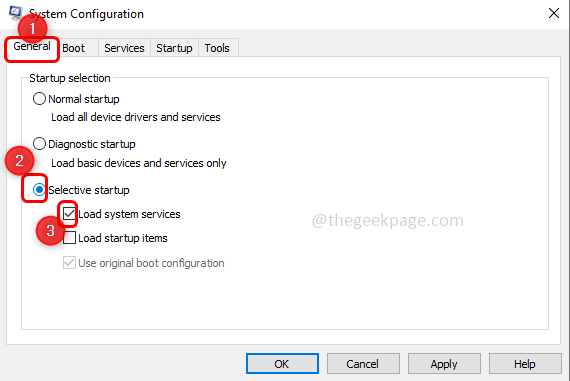Open Help for System Configuration

[525, 364]
